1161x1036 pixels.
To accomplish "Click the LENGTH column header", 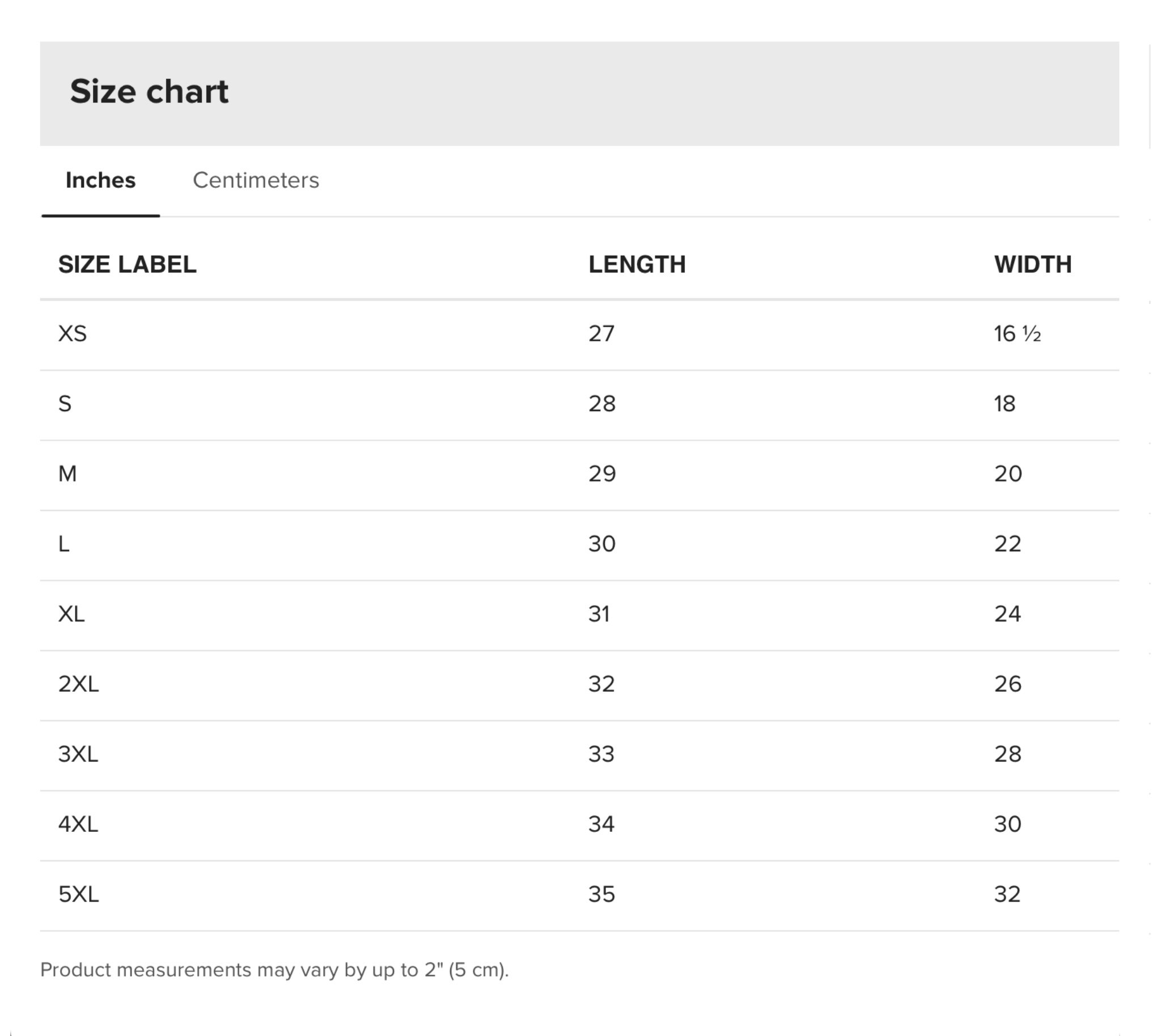I will coord(637,265).
